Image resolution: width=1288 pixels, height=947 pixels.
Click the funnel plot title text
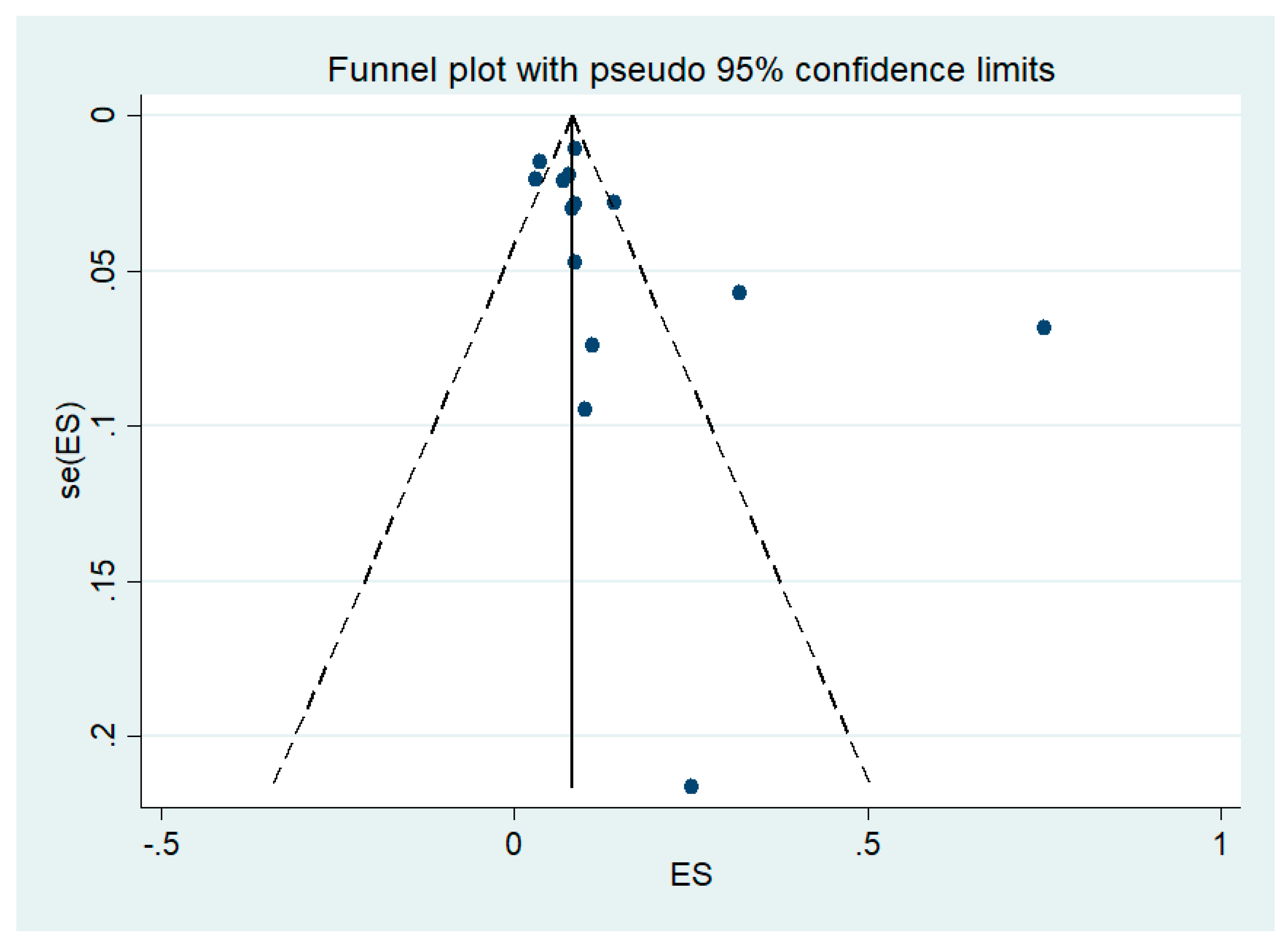pyautogui.click(x=691, y=70)
